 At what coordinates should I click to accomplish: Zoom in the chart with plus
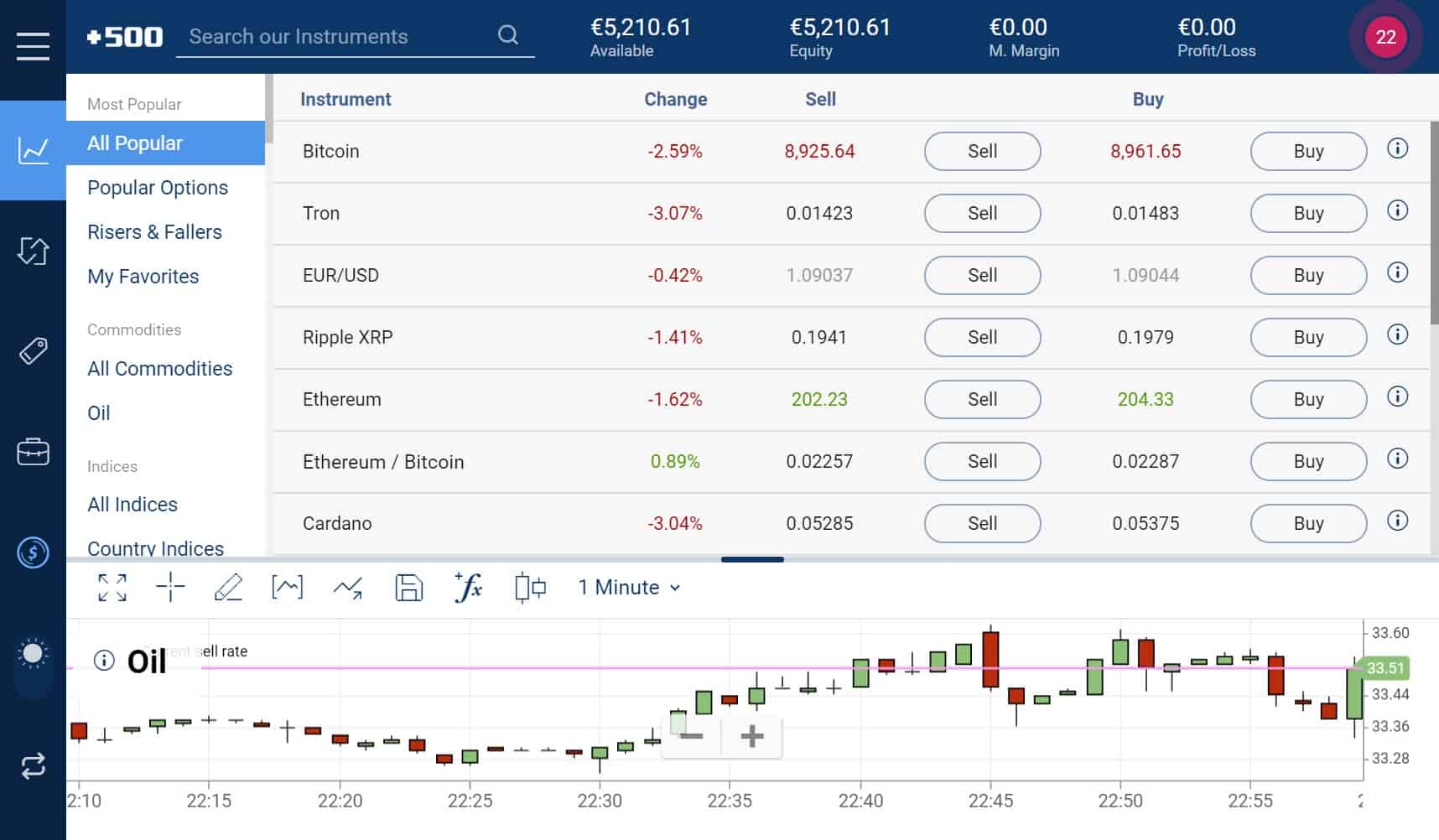tap(752, 737)
